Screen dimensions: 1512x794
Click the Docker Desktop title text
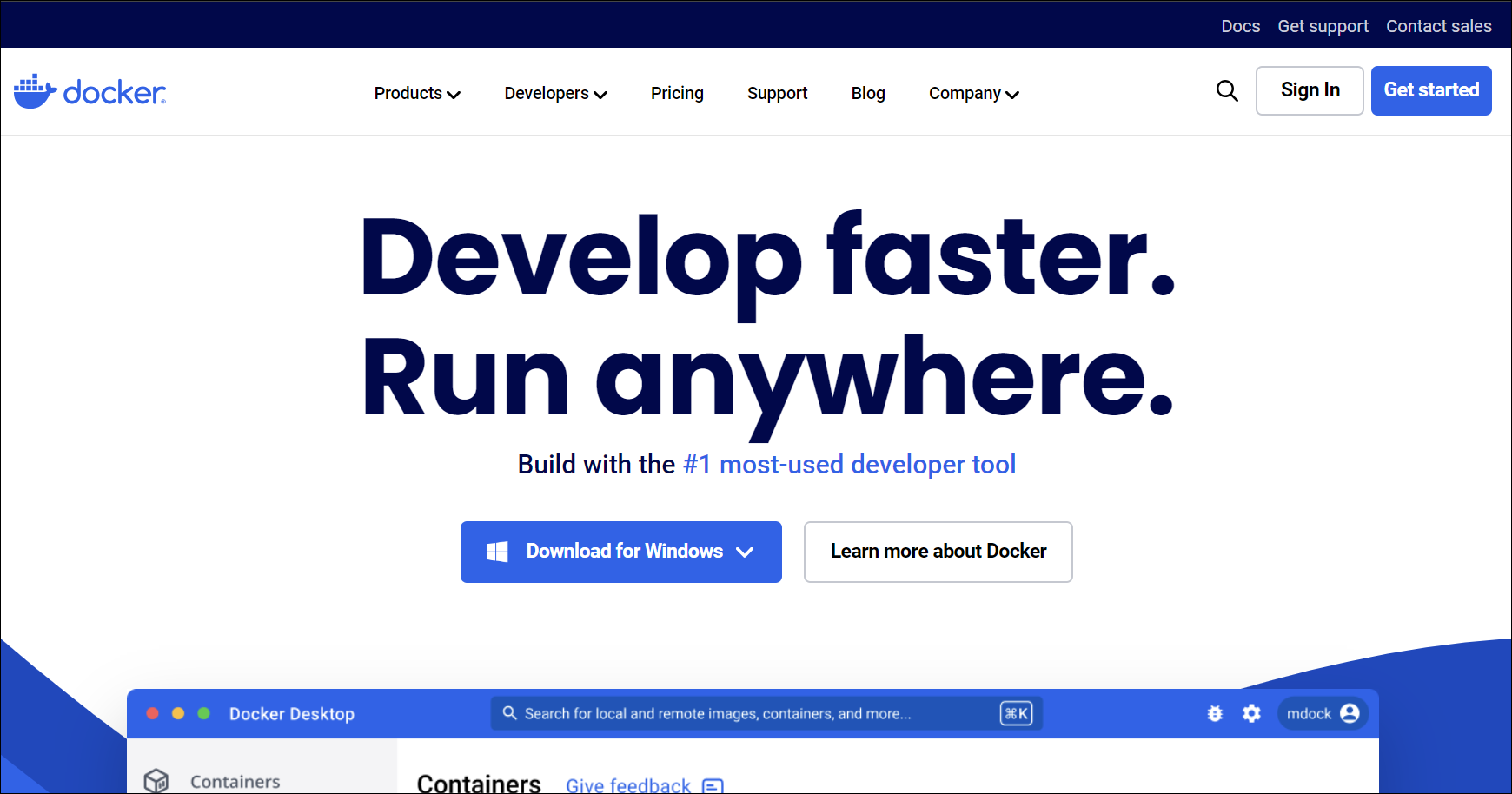pyautogui.click(x=292, y=713)
